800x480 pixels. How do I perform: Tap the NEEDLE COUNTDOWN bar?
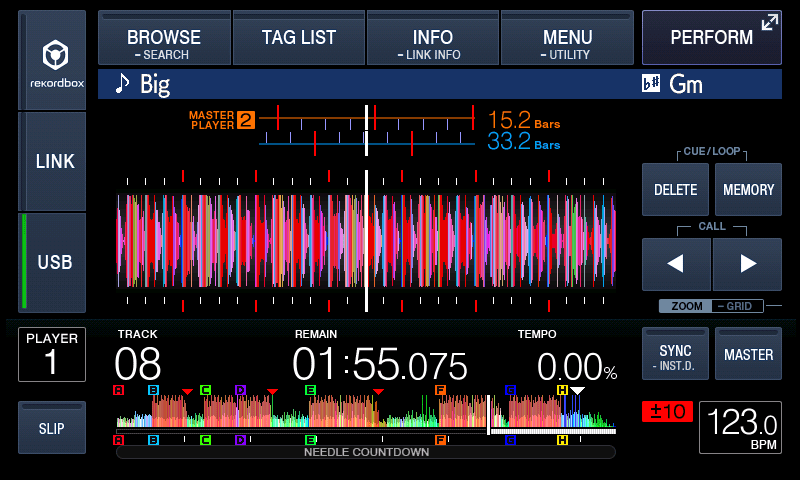pyautogui.click(x=366, y=452)
